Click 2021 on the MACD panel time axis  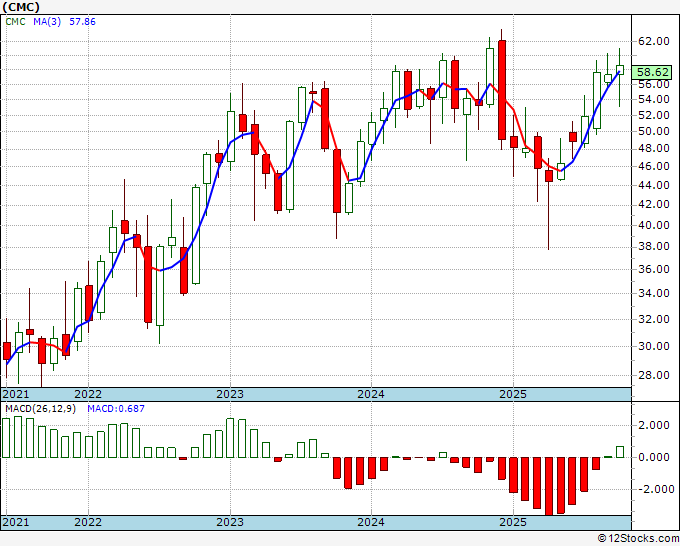pos(16,522)
